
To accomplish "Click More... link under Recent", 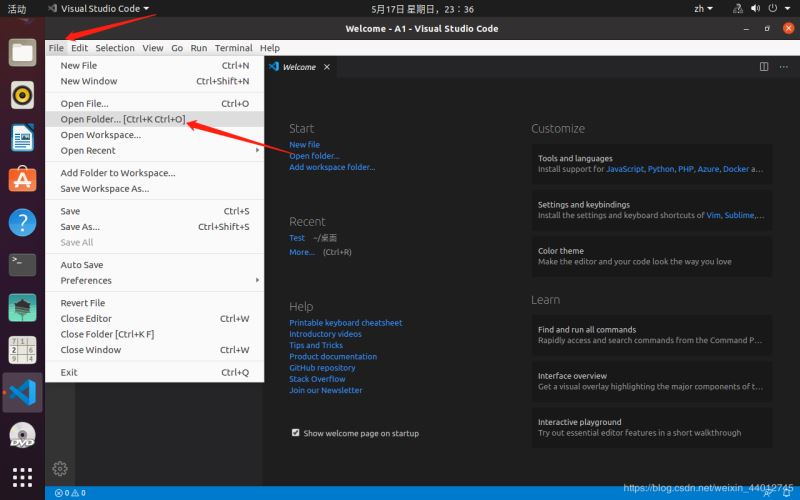I will point(302,252).
